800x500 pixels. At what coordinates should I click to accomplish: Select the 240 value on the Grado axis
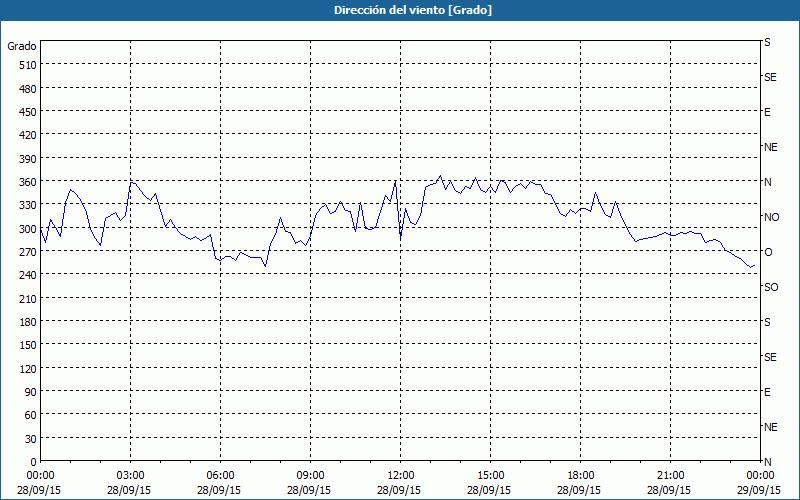pos(28,276)
